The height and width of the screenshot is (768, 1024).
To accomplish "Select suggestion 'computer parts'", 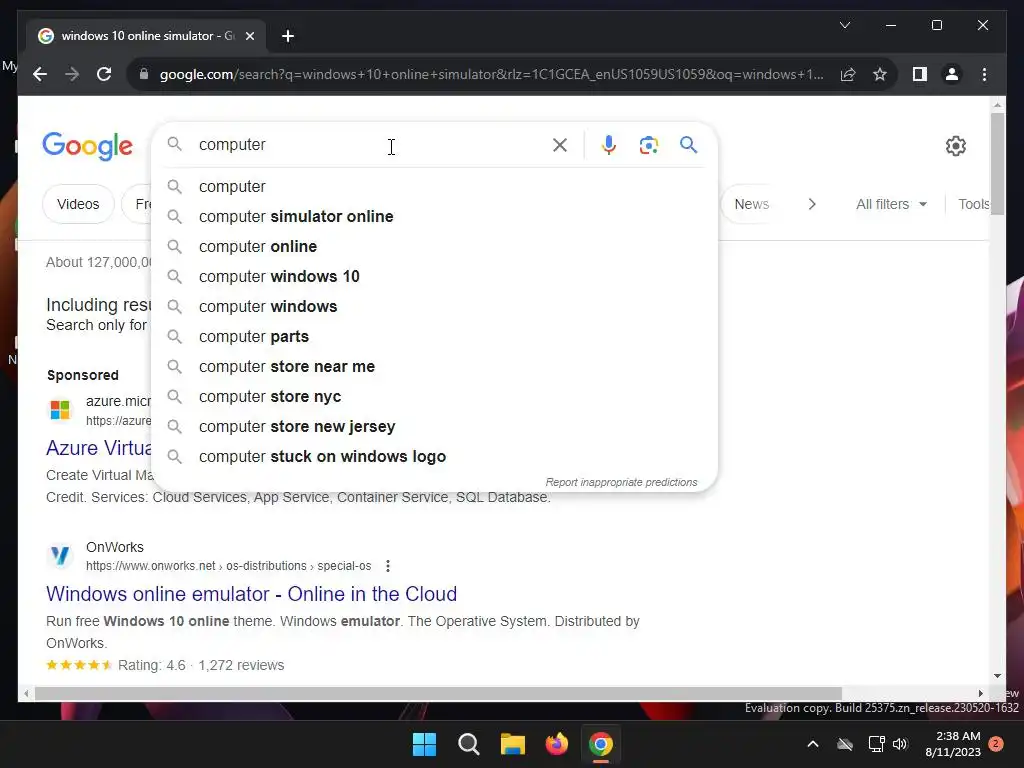I will pyautogui.click(x=434, y=337).
